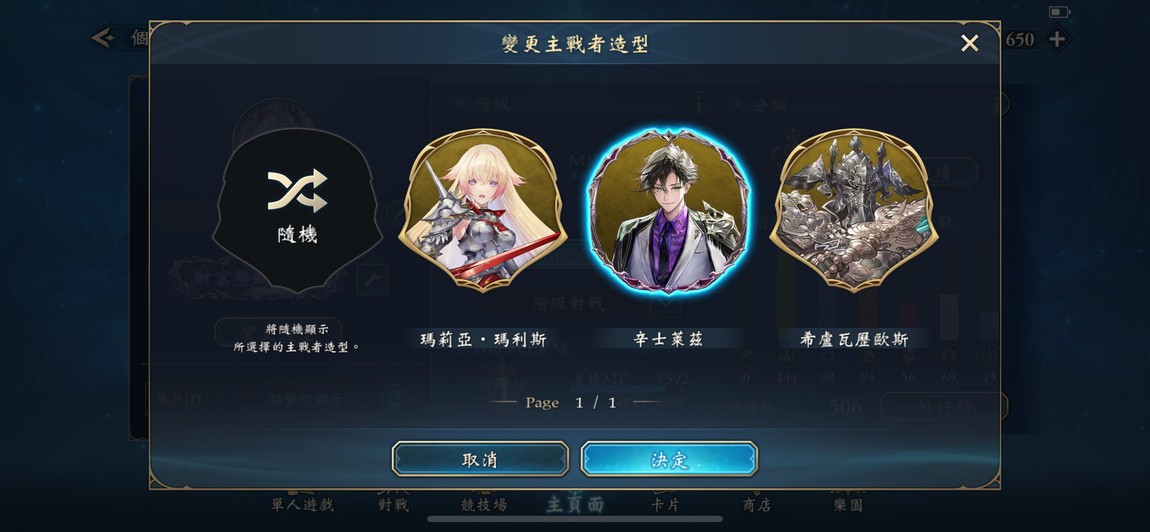Tap the back arrow at top left
The height and width of the screenshot is (532, 1150).
click(103, 37)
